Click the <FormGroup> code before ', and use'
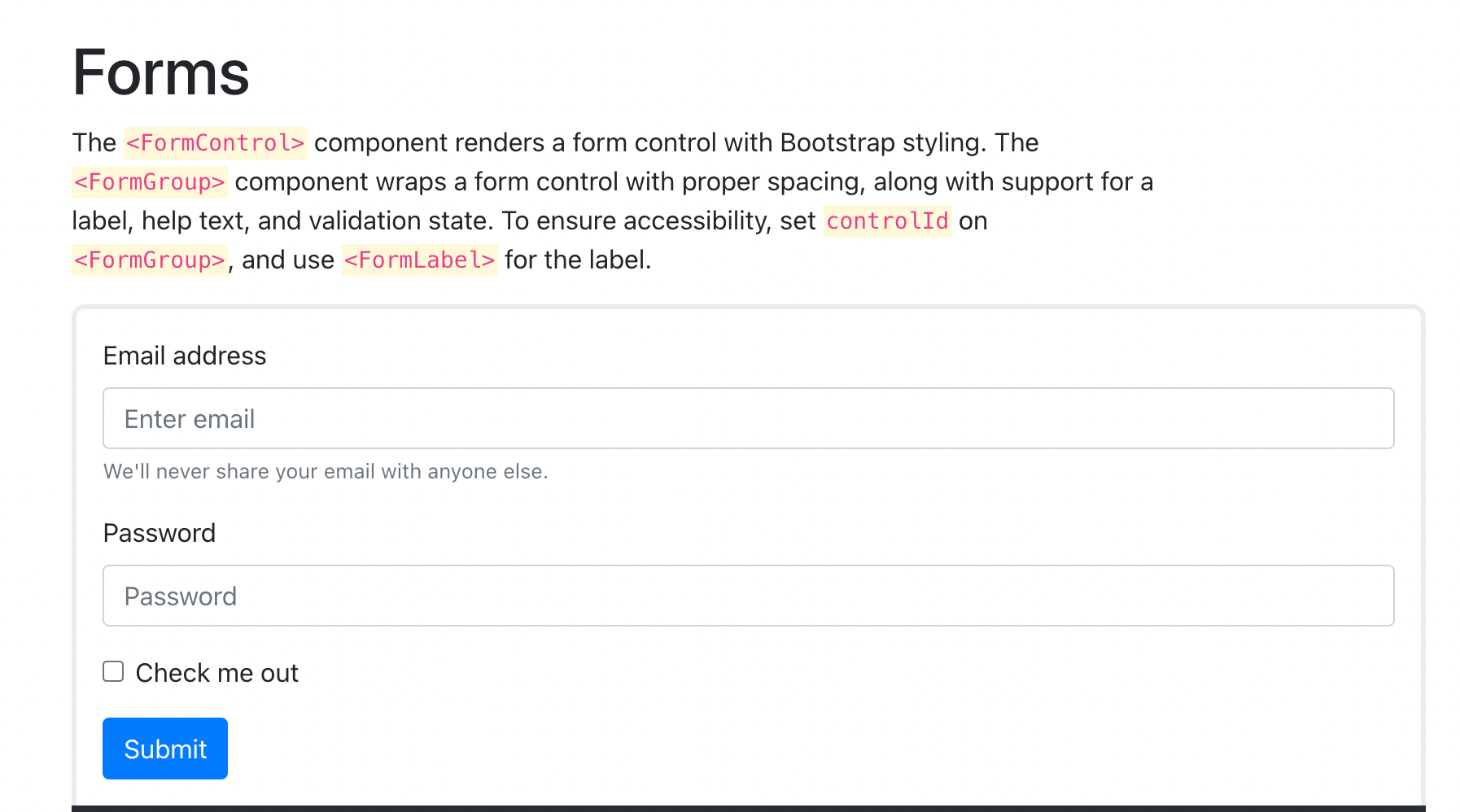This screenshot has width=1460, height=812. click(150, 260)
